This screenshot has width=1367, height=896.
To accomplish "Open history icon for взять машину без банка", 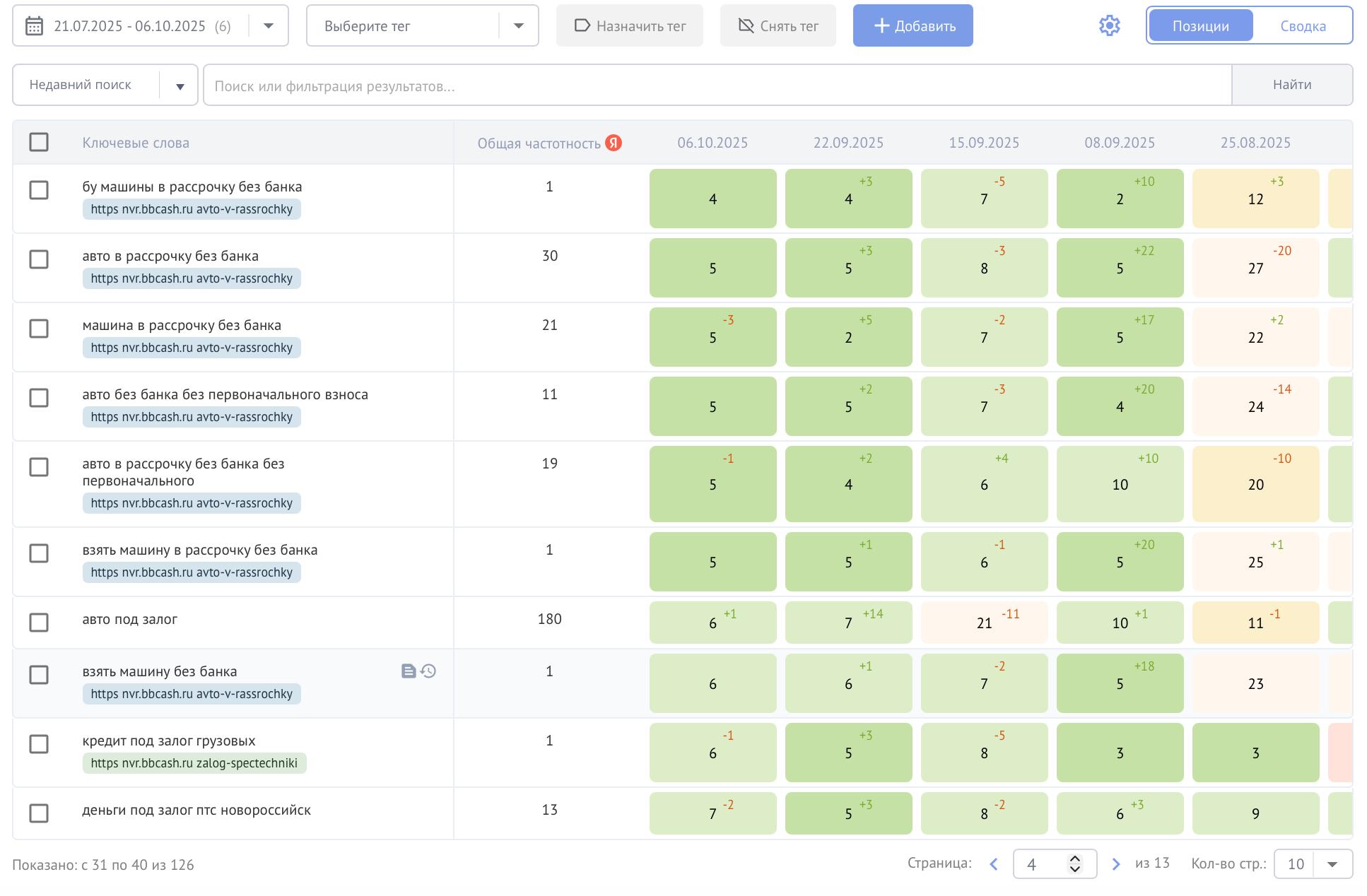I will (x=428, y=671).
